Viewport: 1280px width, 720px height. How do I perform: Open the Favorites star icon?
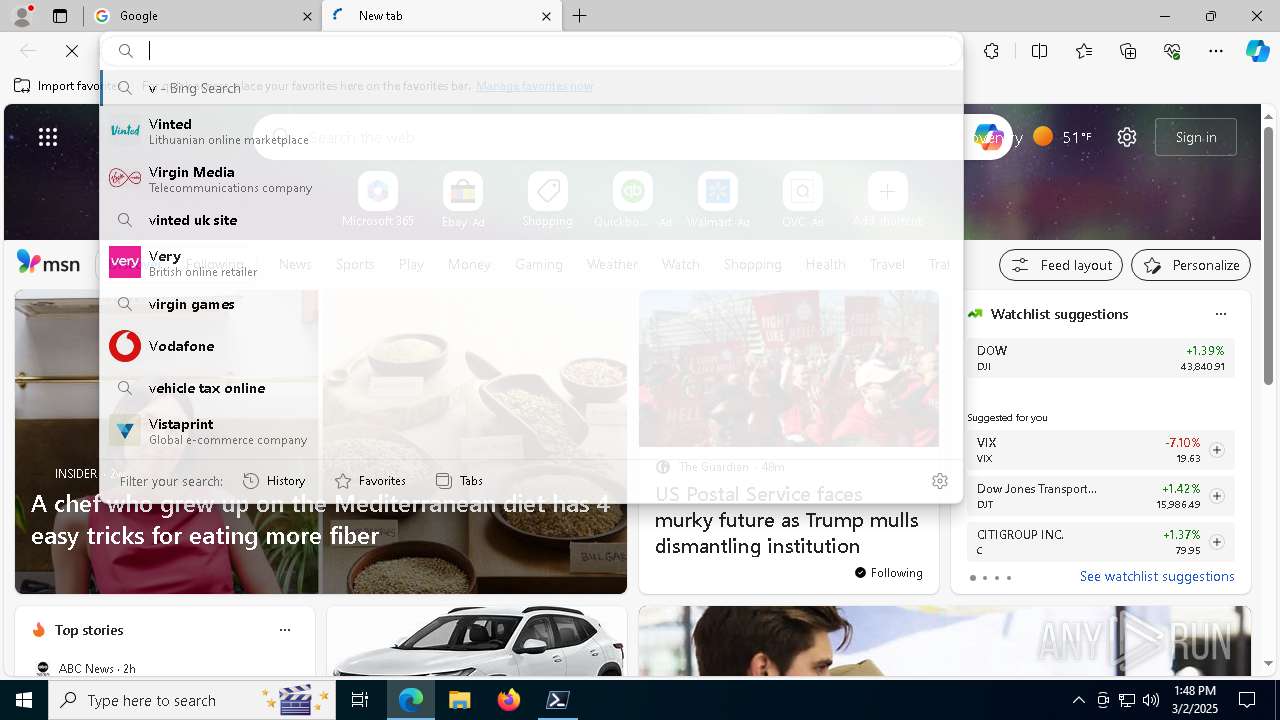click(x=1084, y=51)
